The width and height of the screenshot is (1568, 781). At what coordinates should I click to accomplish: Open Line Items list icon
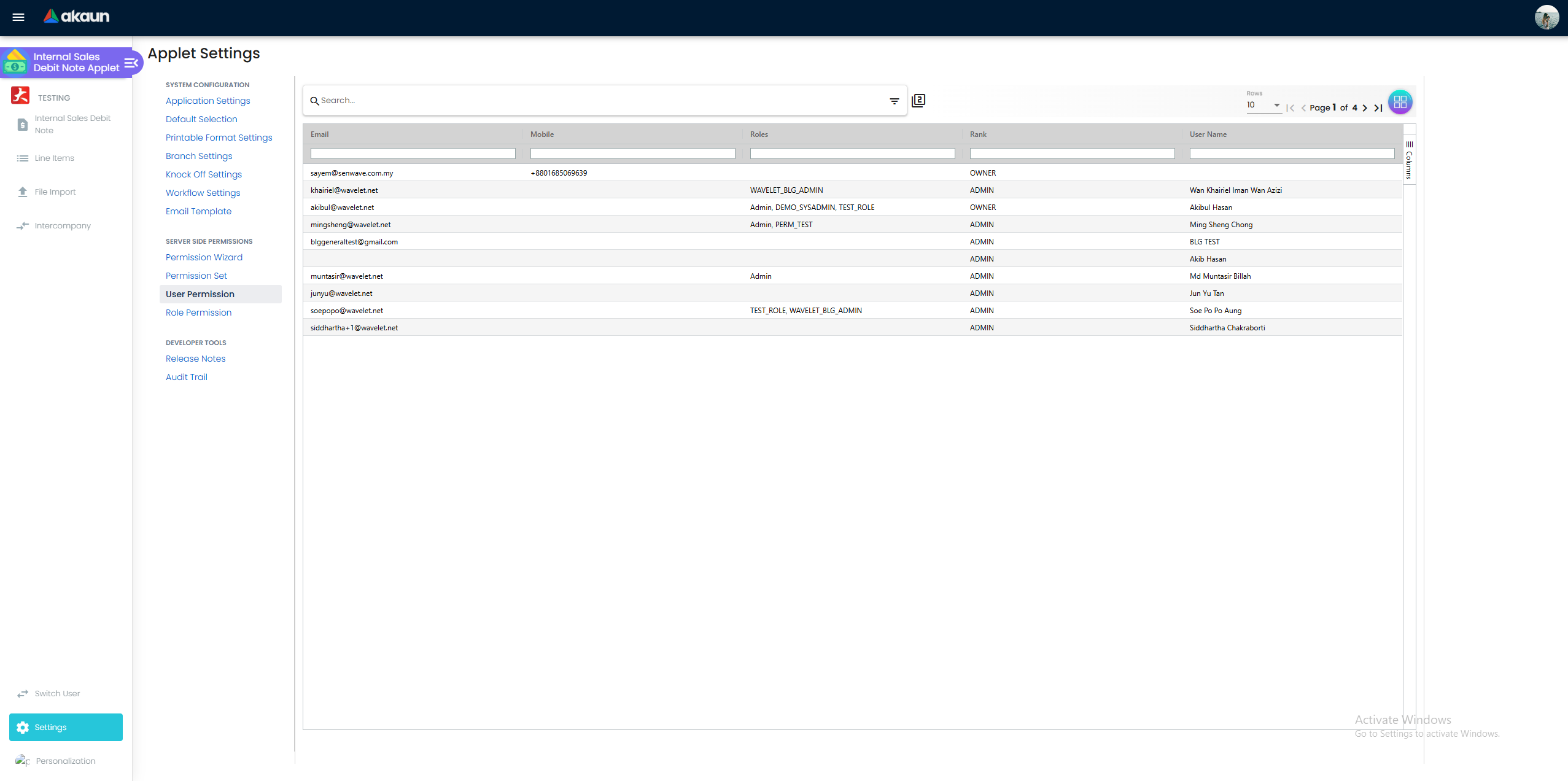(x=23, y=158)
